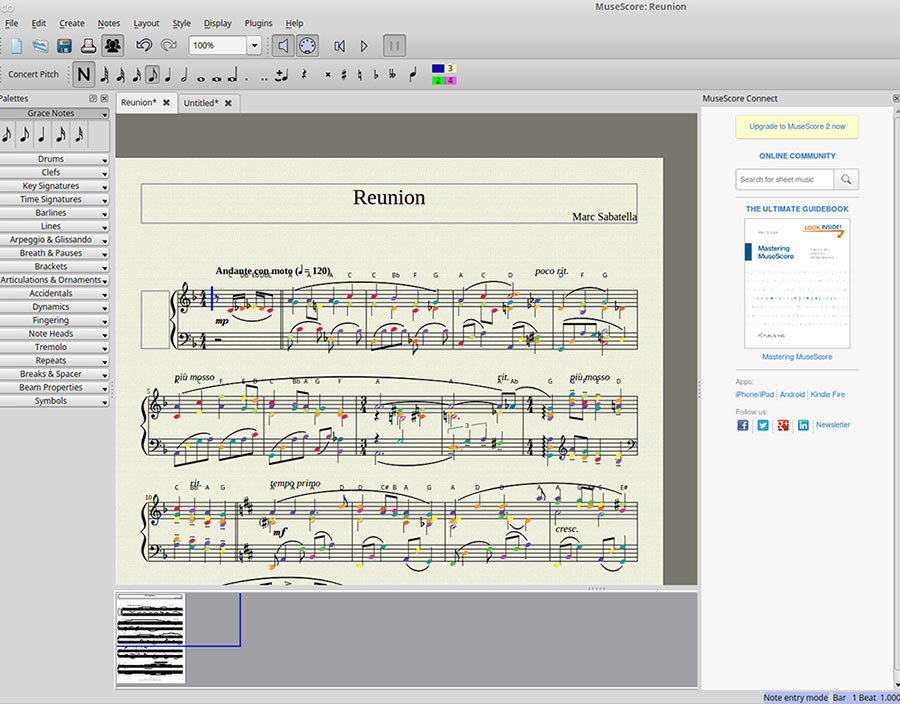Toggle the Concert Pitch button
The image size is (900, 704).
tap(33, 75)
